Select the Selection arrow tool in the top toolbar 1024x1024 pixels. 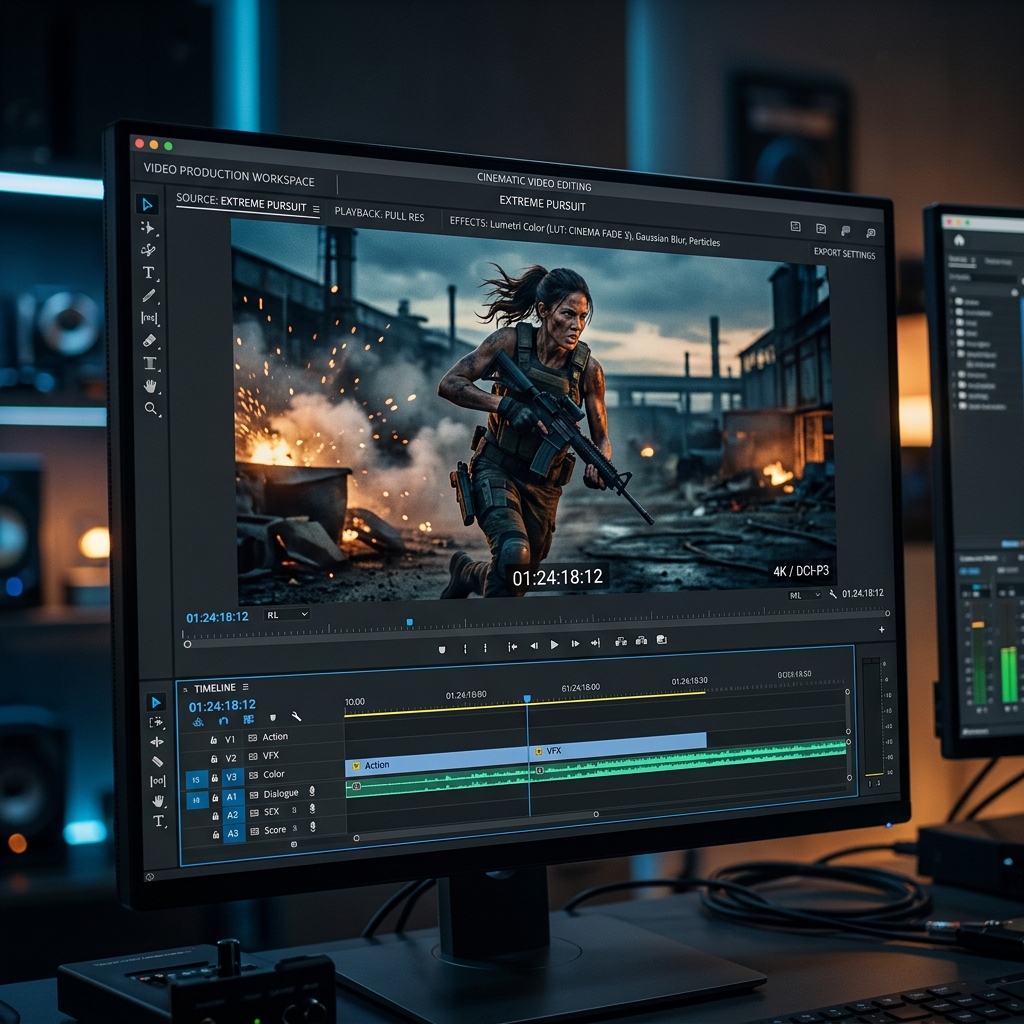[148, 204]
